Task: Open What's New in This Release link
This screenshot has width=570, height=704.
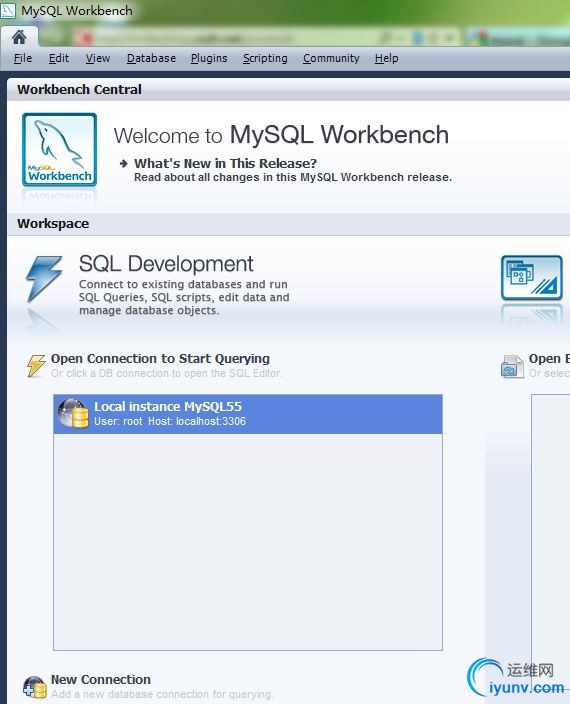Action: click(x=225, y=163)
